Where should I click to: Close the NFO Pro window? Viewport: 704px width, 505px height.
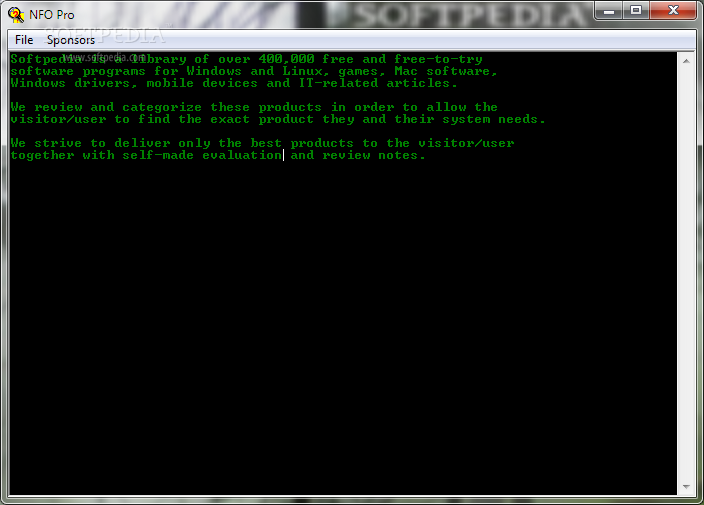click(673, 11)
